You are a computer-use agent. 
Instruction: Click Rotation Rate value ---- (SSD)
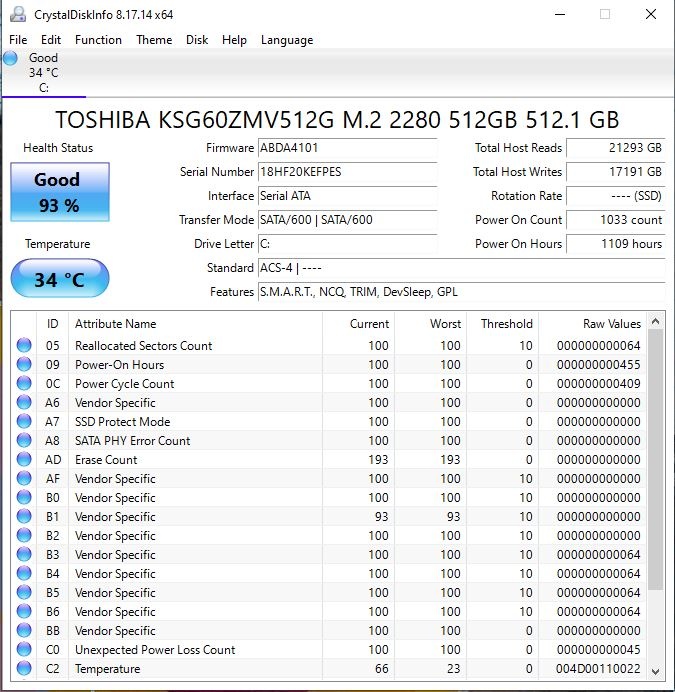coord(616,196)
